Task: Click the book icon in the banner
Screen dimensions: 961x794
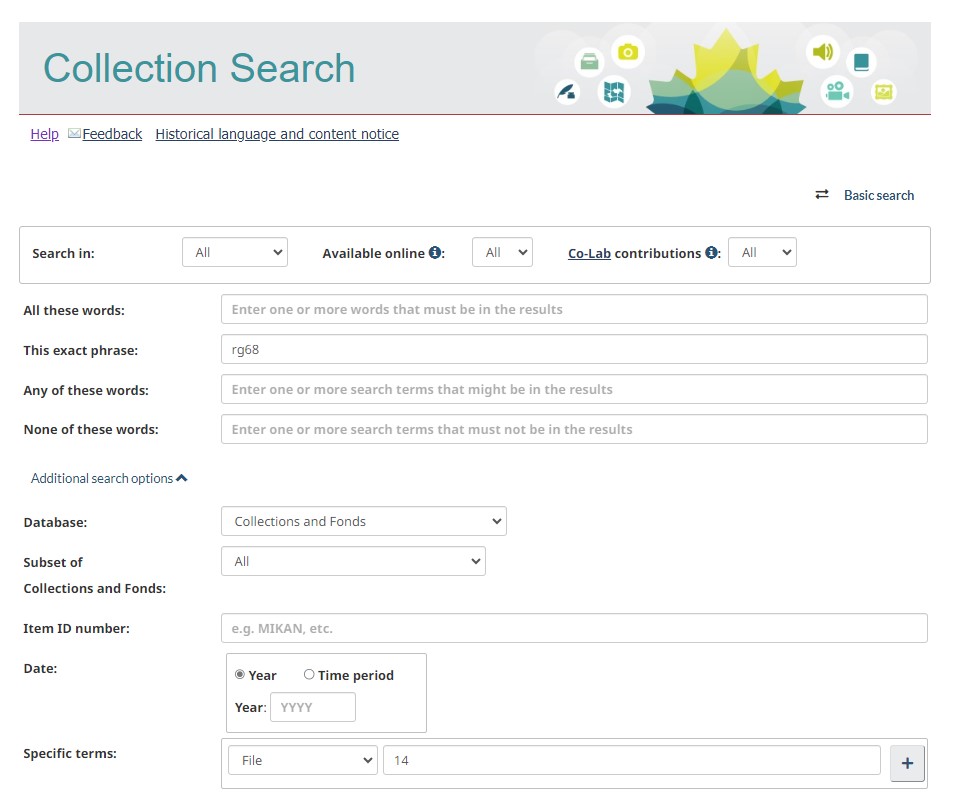Action: click(861, 62)
